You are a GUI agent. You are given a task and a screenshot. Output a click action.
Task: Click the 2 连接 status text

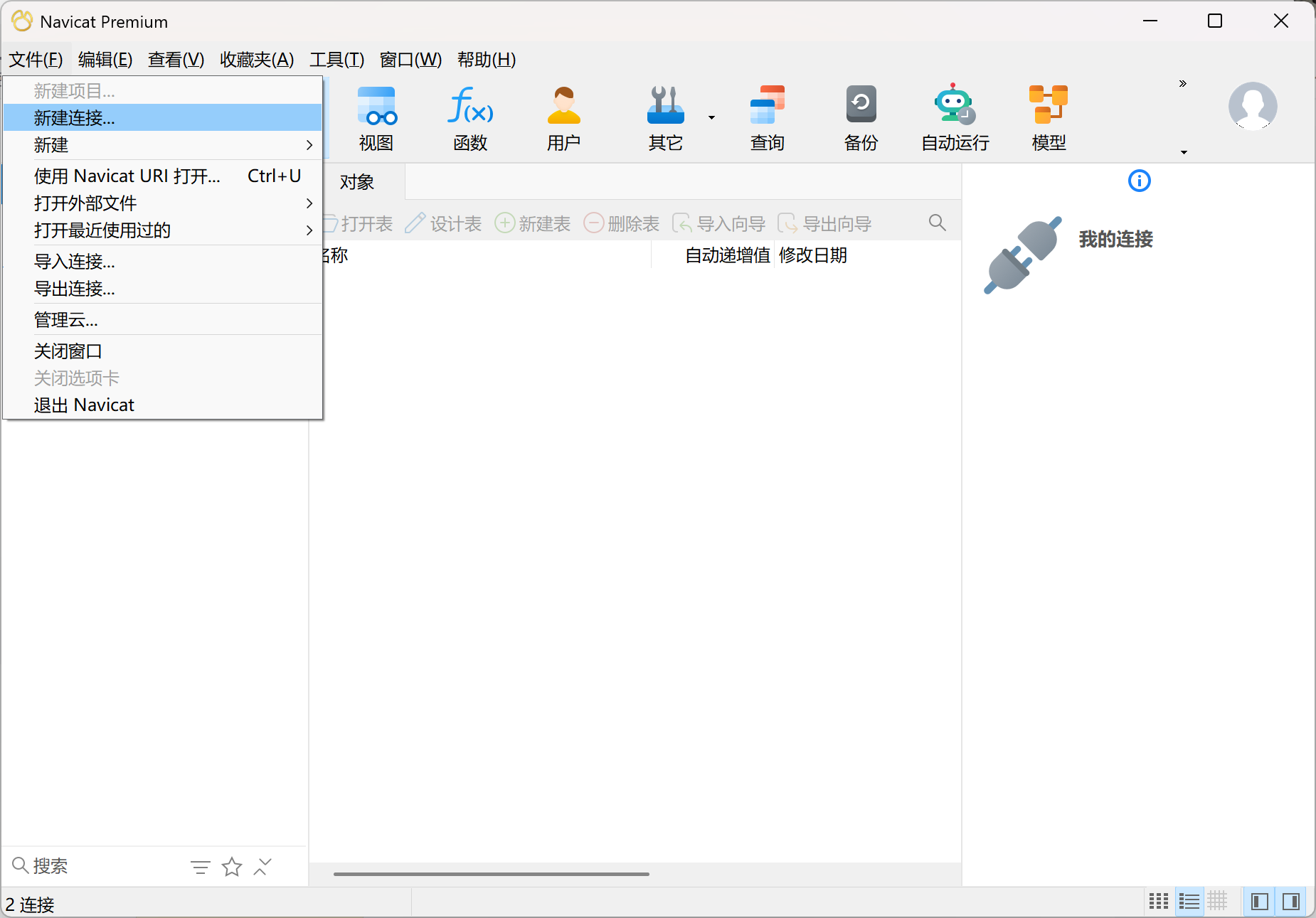30,904
